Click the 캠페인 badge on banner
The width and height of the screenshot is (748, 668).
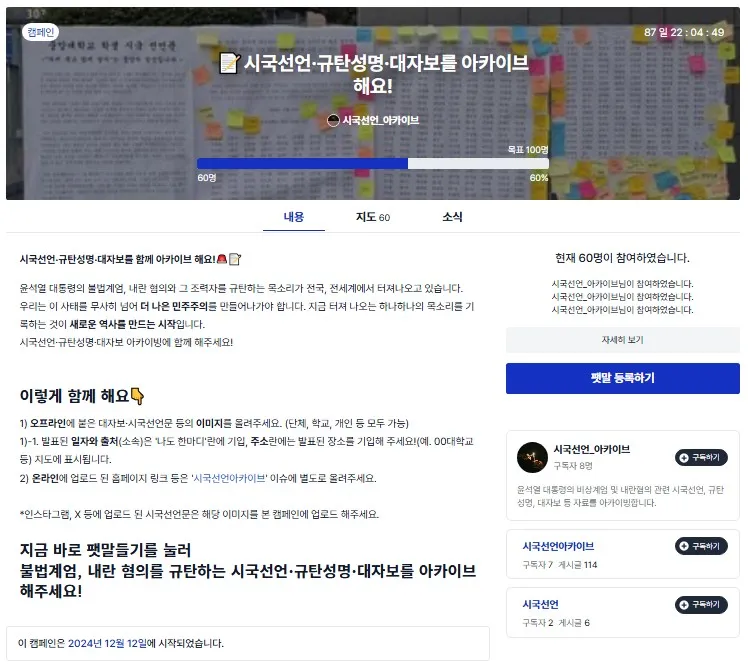coord(41,32)
